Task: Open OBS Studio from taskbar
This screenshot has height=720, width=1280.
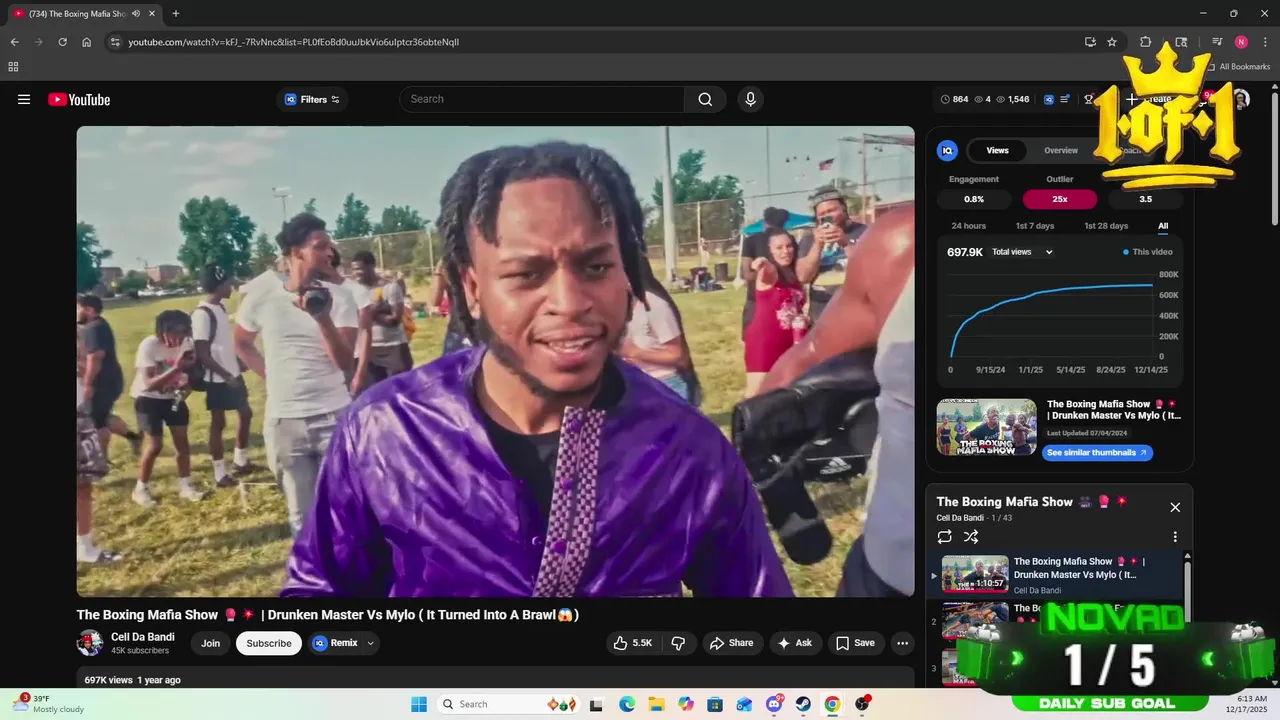Action: coord(862,704)
